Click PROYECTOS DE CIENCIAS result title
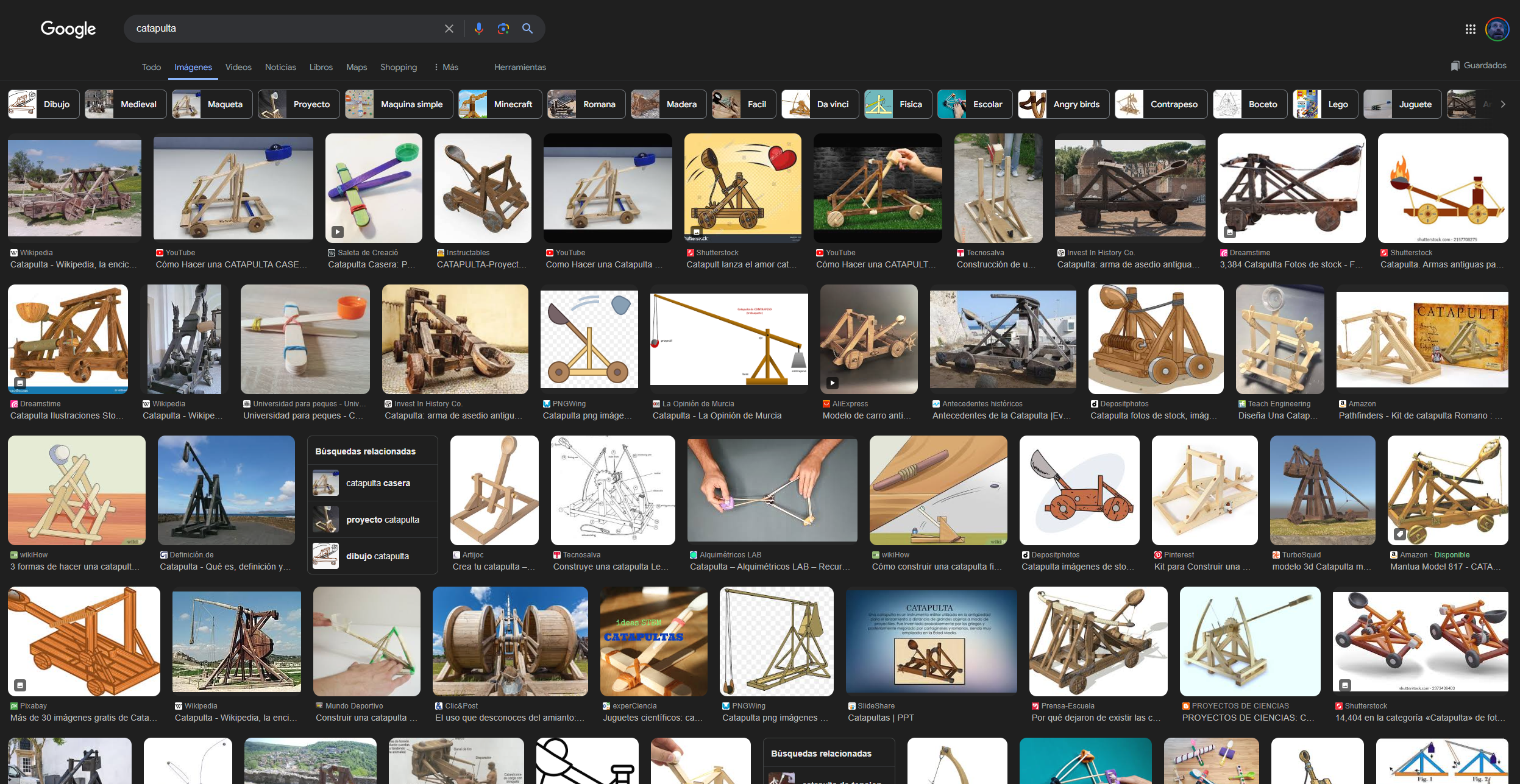The height and width of the screenshot is (784, 1520). click(x=1248, y=718)
